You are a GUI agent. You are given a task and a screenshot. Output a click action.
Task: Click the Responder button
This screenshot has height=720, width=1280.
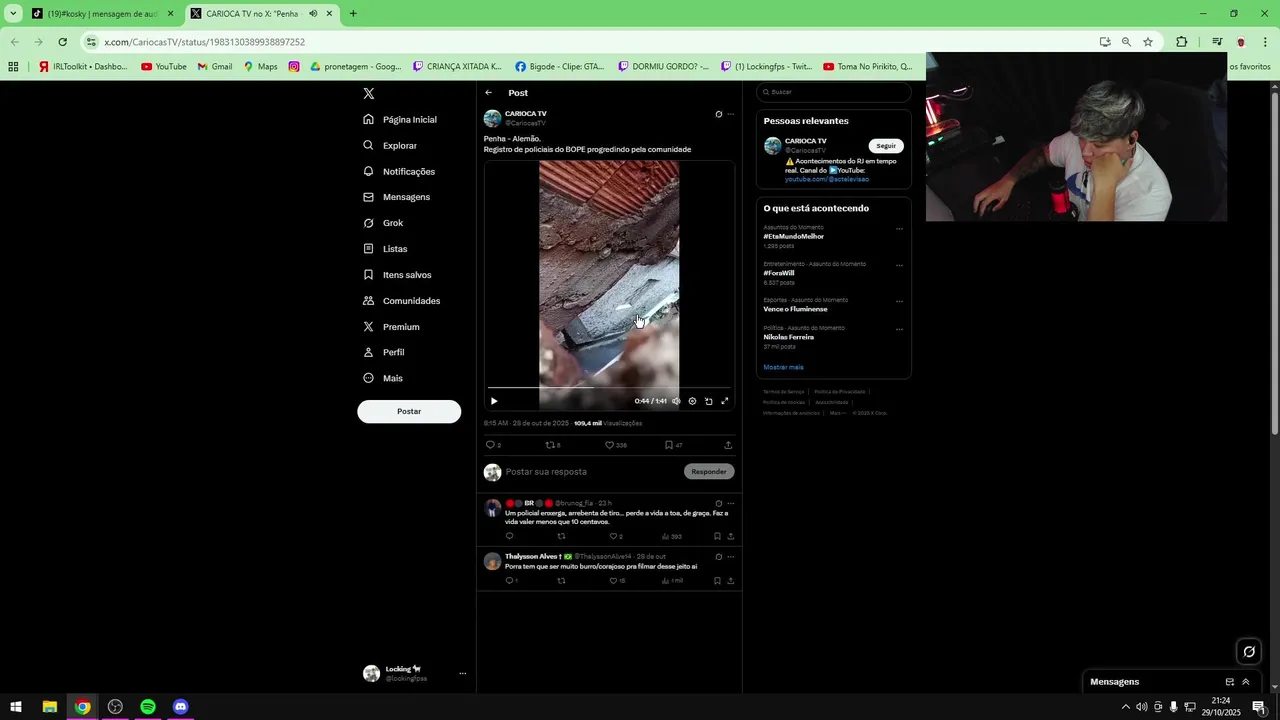709,472
